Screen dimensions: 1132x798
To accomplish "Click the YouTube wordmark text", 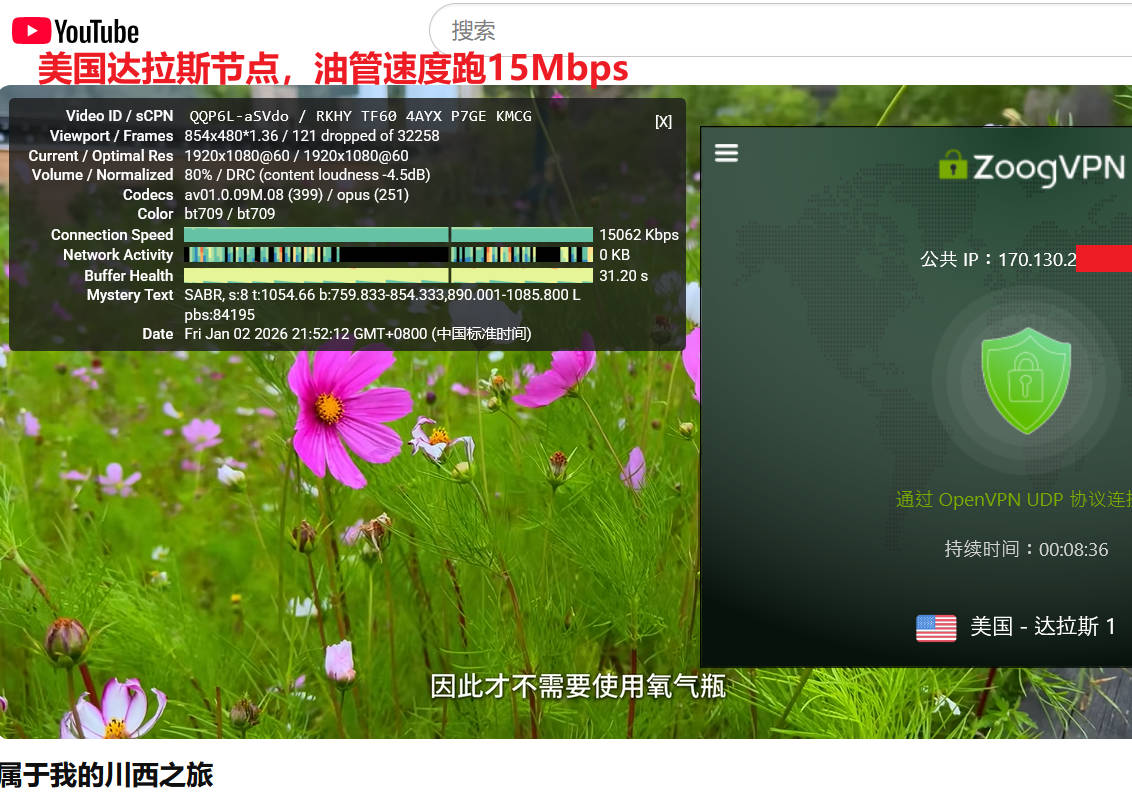I will point(97,32).
